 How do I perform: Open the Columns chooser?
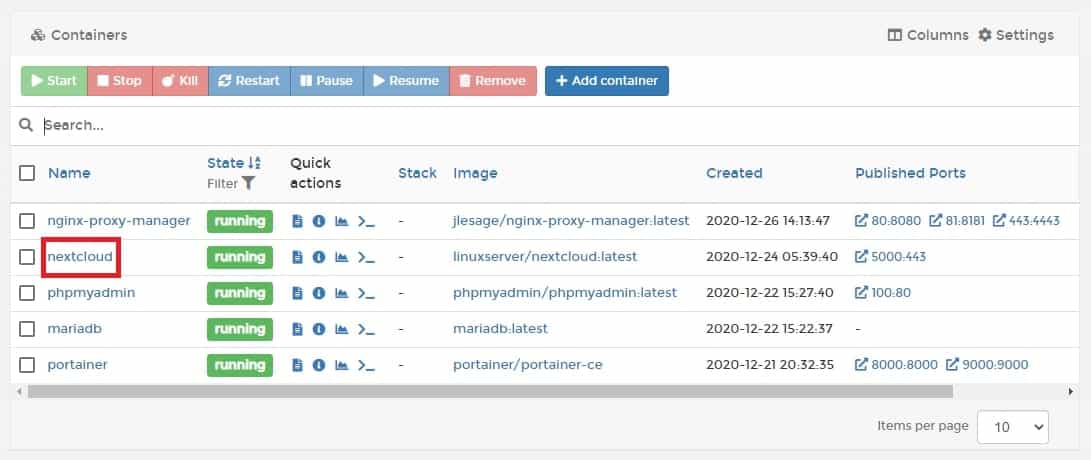(x=928, y=35)
